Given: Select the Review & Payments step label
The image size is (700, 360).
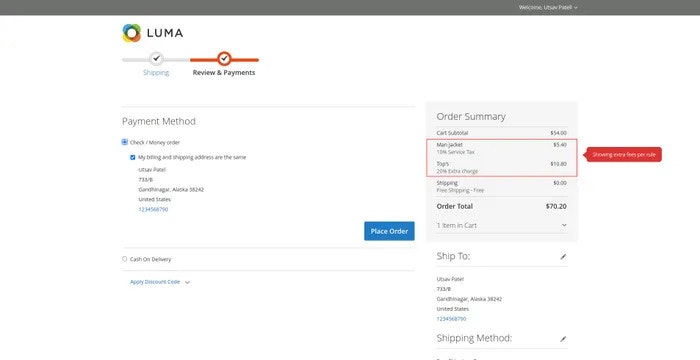Looking at the screenshot, I should [x=224, y=73].
